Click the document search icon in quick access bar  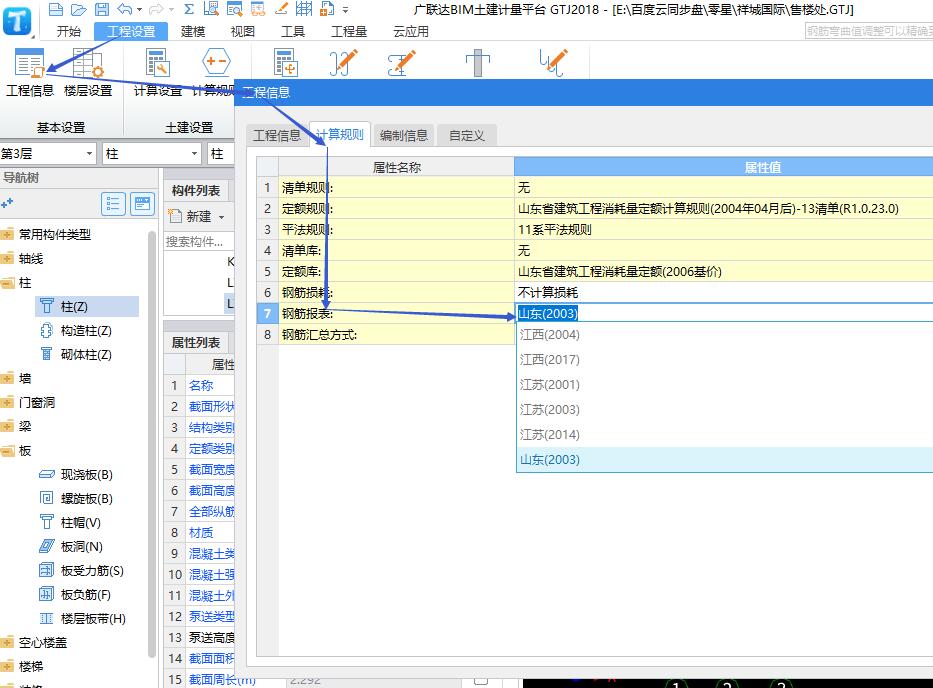211,9
